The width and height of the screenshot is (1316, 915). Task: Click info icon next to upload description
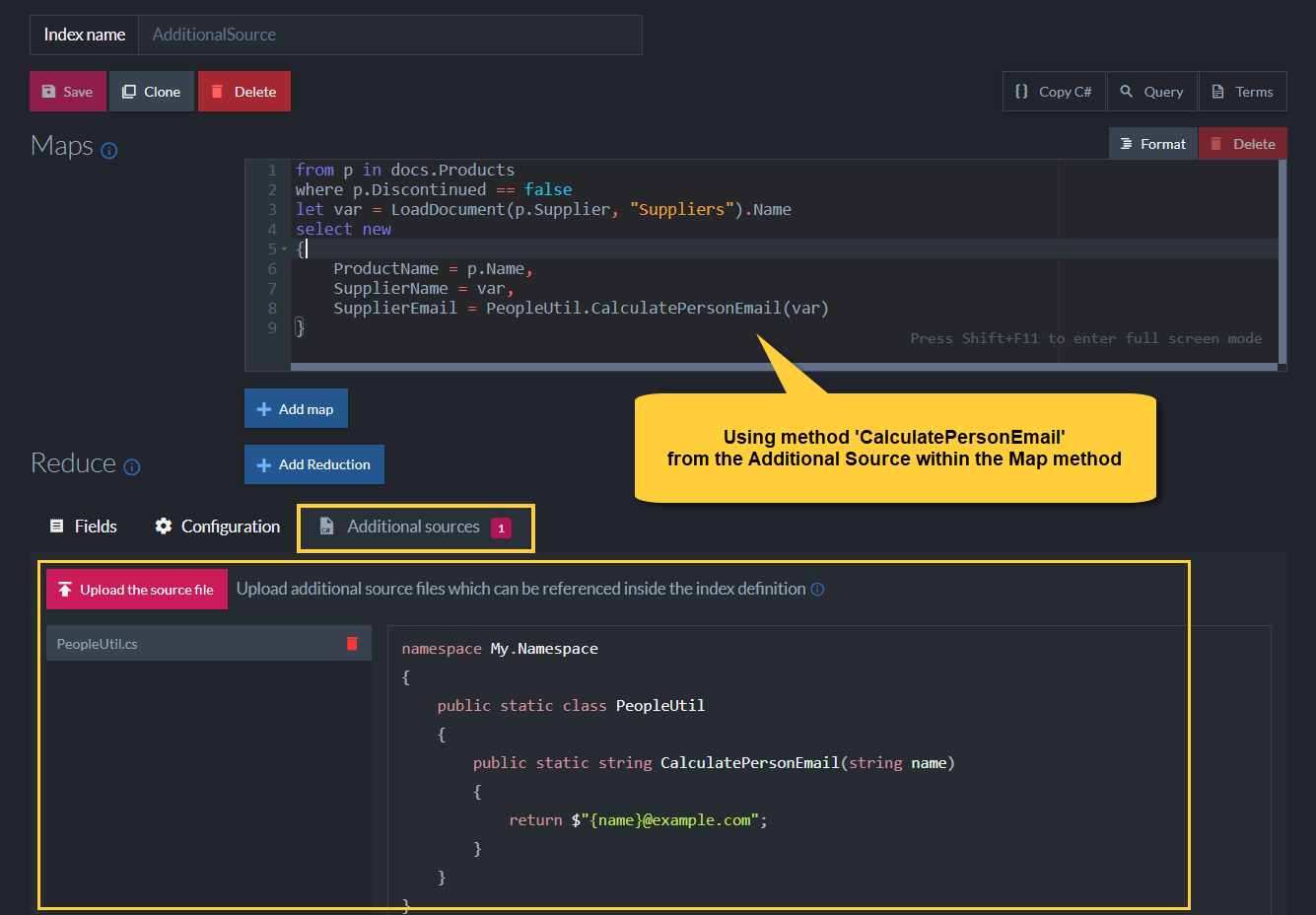point(817,590)
